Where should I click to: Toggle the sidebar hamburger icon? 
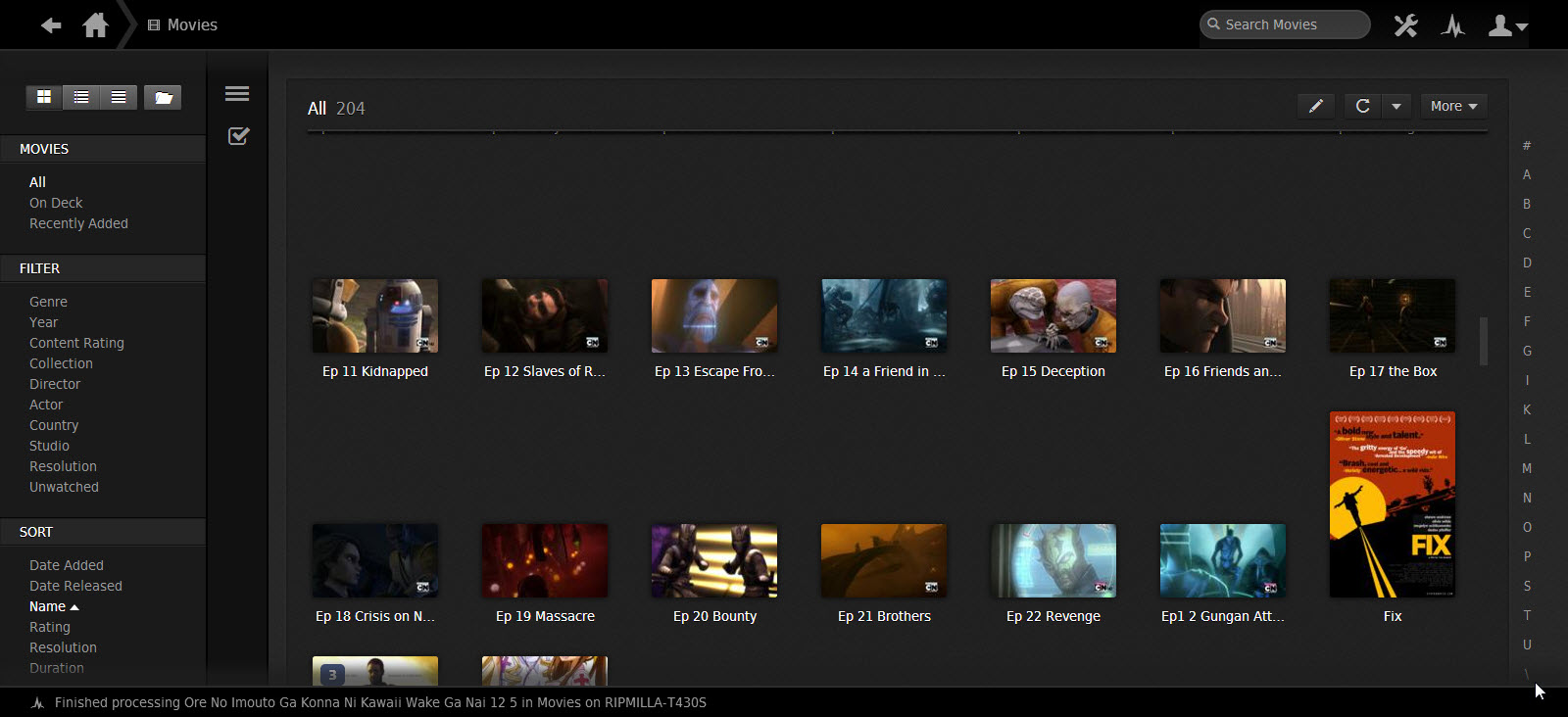click(237, 94)
